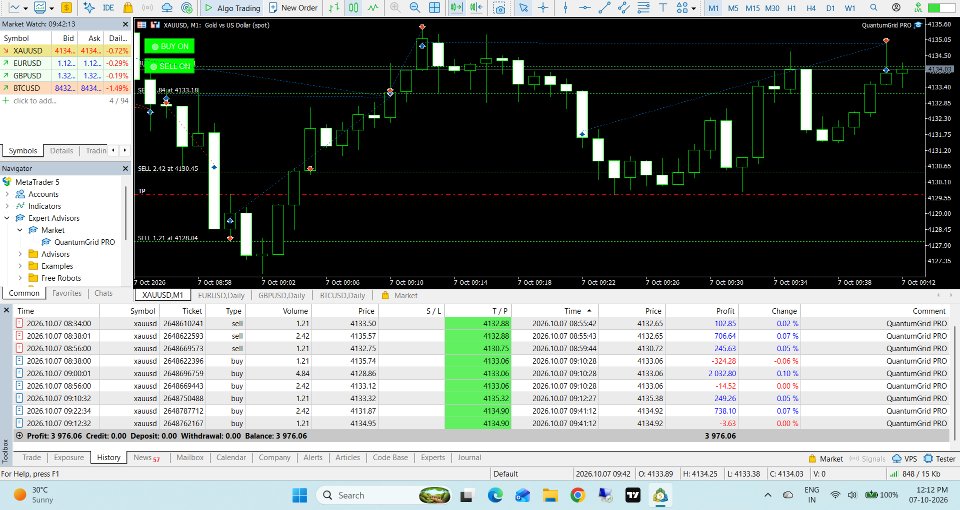Click 'click to add...' in Market Watch
This screenshot has height=510, width=960.
[34, 100]
